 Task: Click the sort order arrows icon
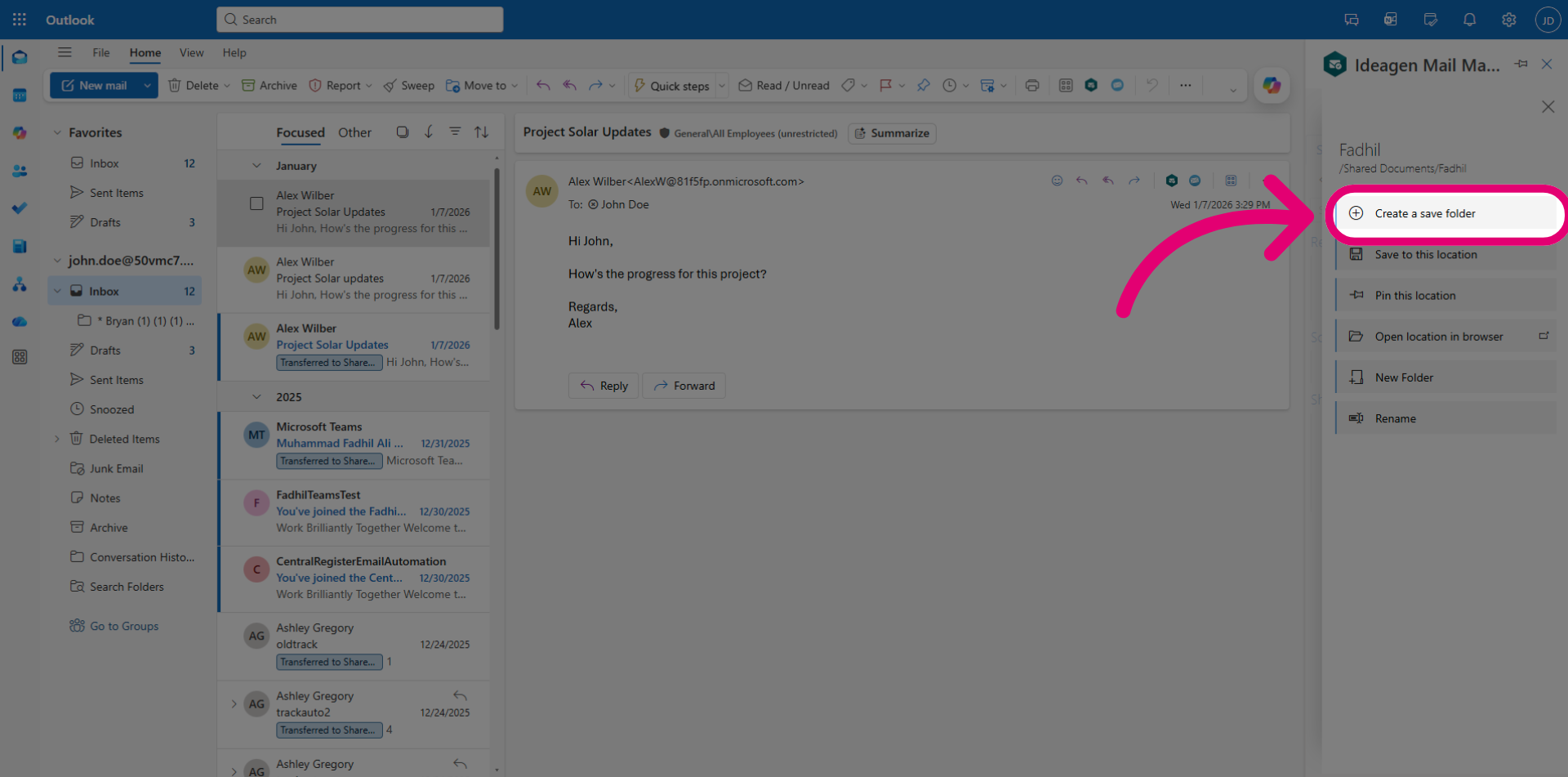point(482,132)
